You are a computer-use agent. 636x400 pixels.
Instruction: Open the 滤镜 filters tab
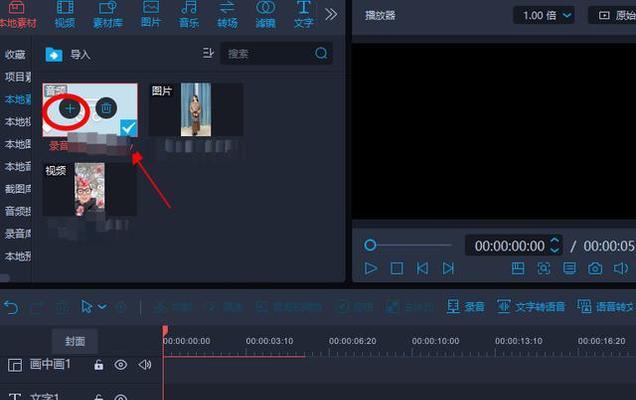point(265,15)
